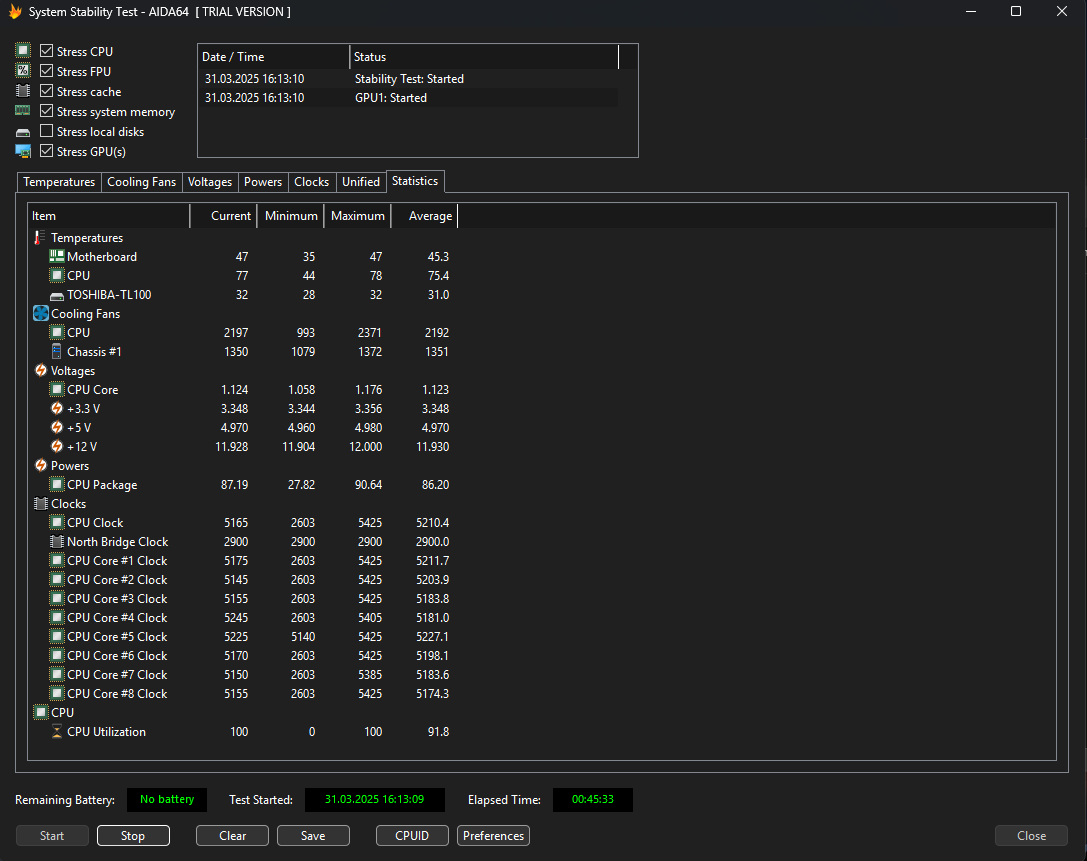Select the Statistics tab
Screen dimensions: 1087x861
coord(415,181)
